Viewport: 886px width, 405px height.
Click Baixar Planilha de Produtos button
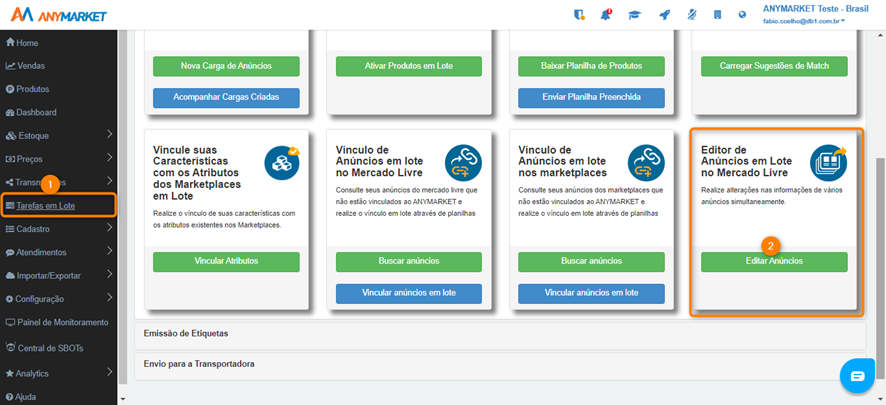coord(591,66)
